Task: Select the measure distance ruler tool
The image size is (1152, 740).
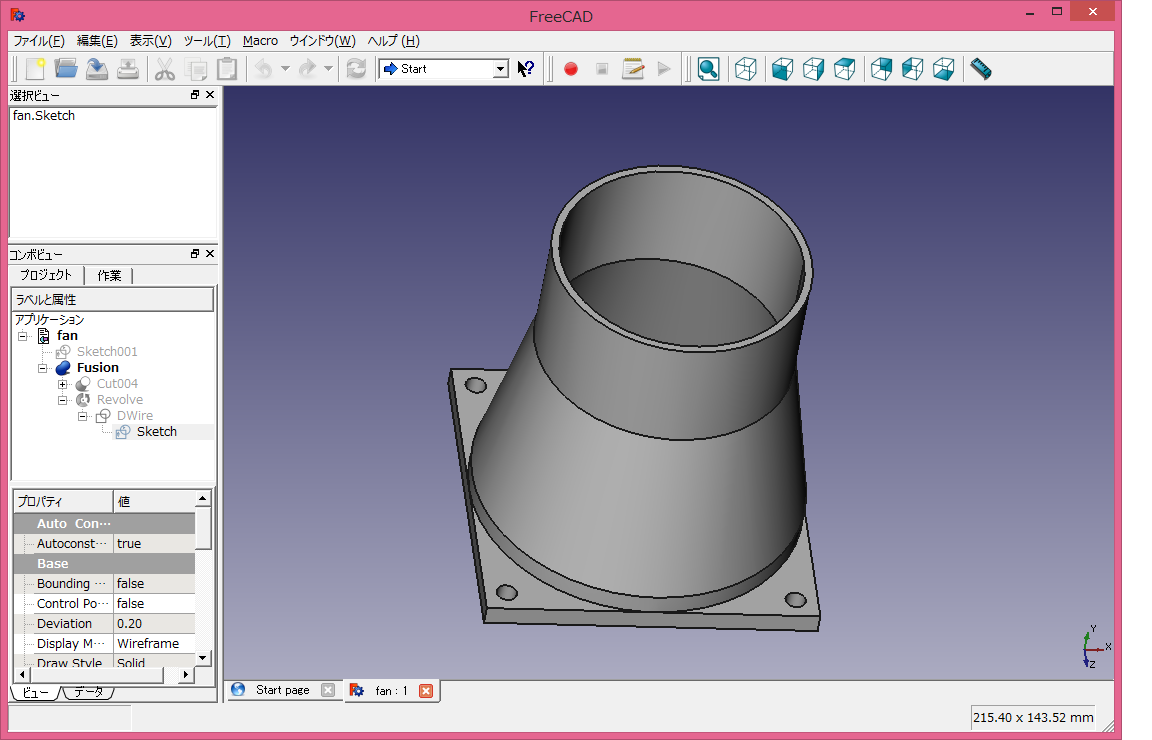Action: [x=981, y=69]
